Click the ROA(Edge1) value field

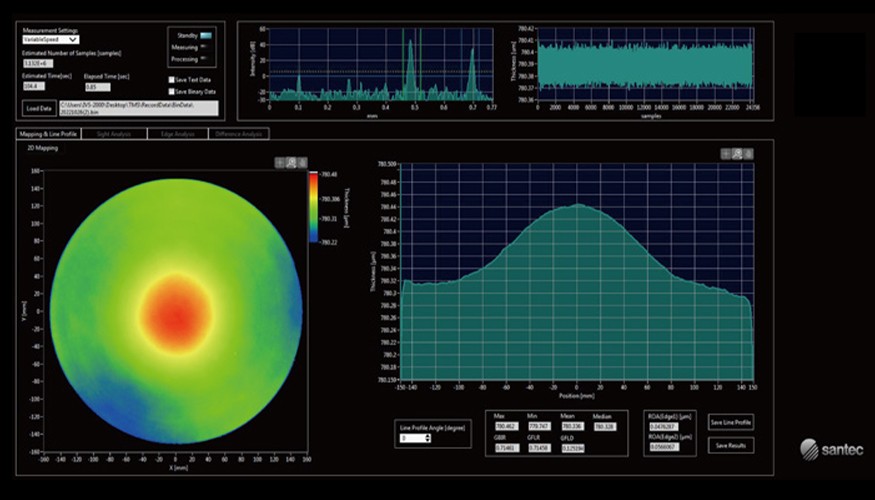[664, 426]
